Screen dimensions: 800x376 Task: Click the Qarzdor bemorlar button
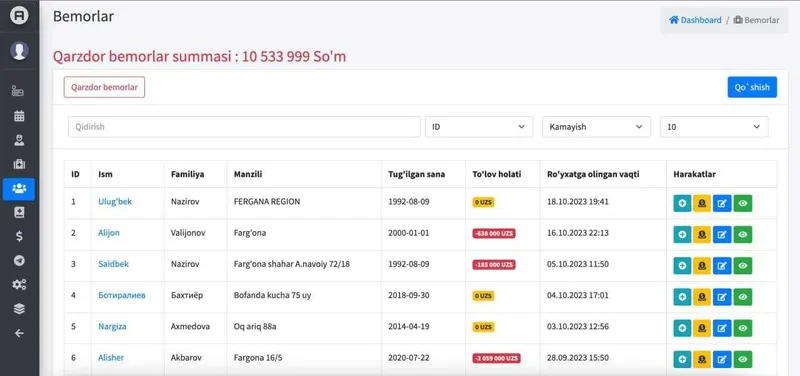point(105,87)
